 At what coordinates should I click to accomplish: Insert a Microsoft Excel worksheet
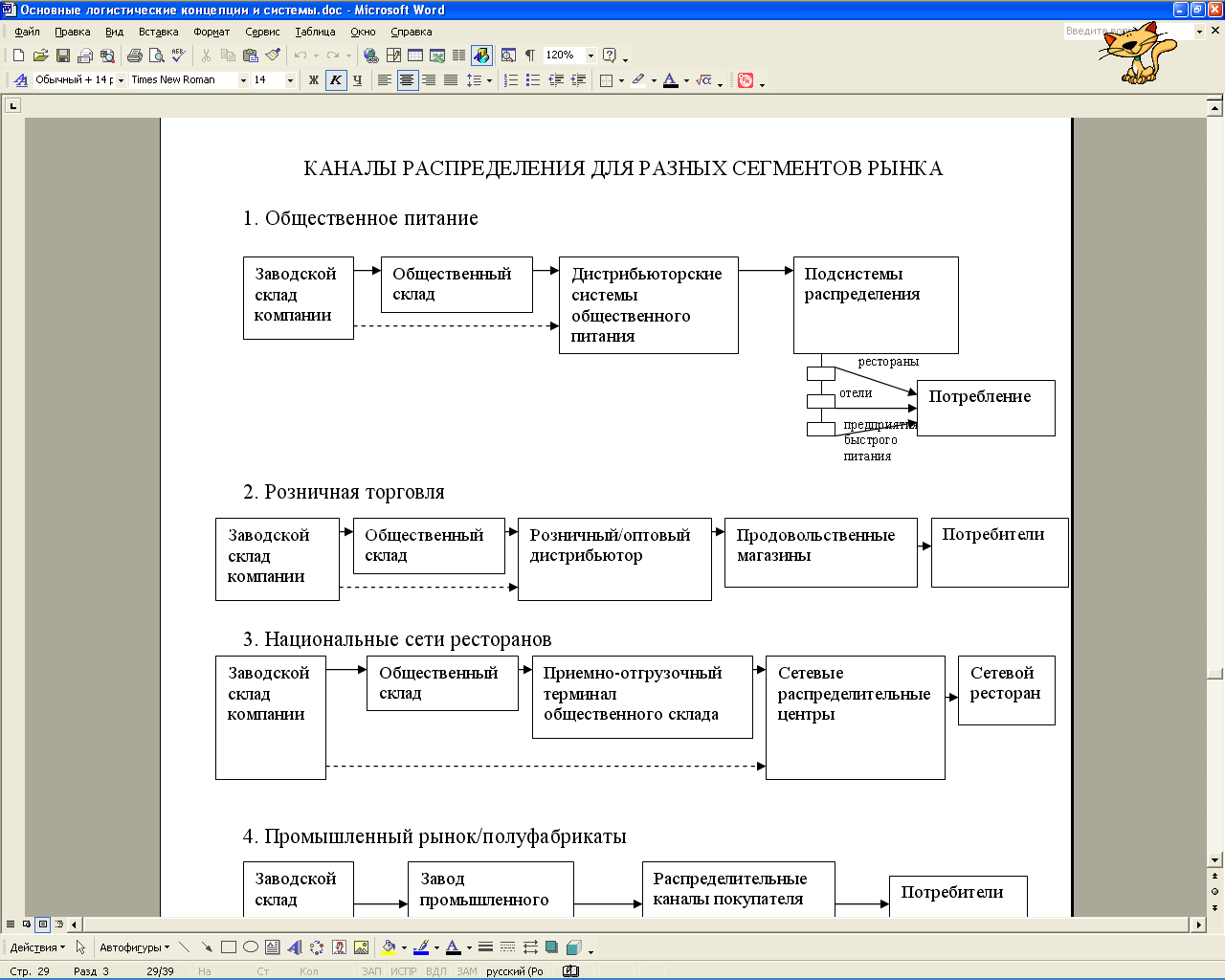point(437,56)
